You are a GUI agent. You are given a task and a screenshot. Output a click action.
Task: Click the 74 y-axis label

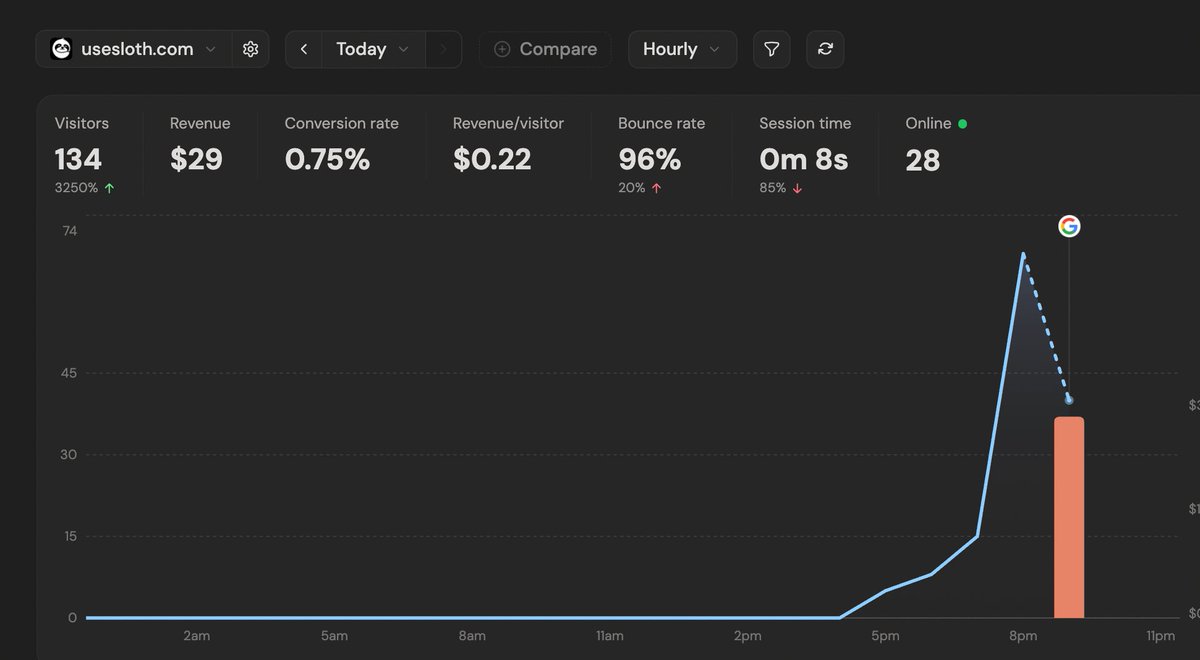[x=70, y=231]
